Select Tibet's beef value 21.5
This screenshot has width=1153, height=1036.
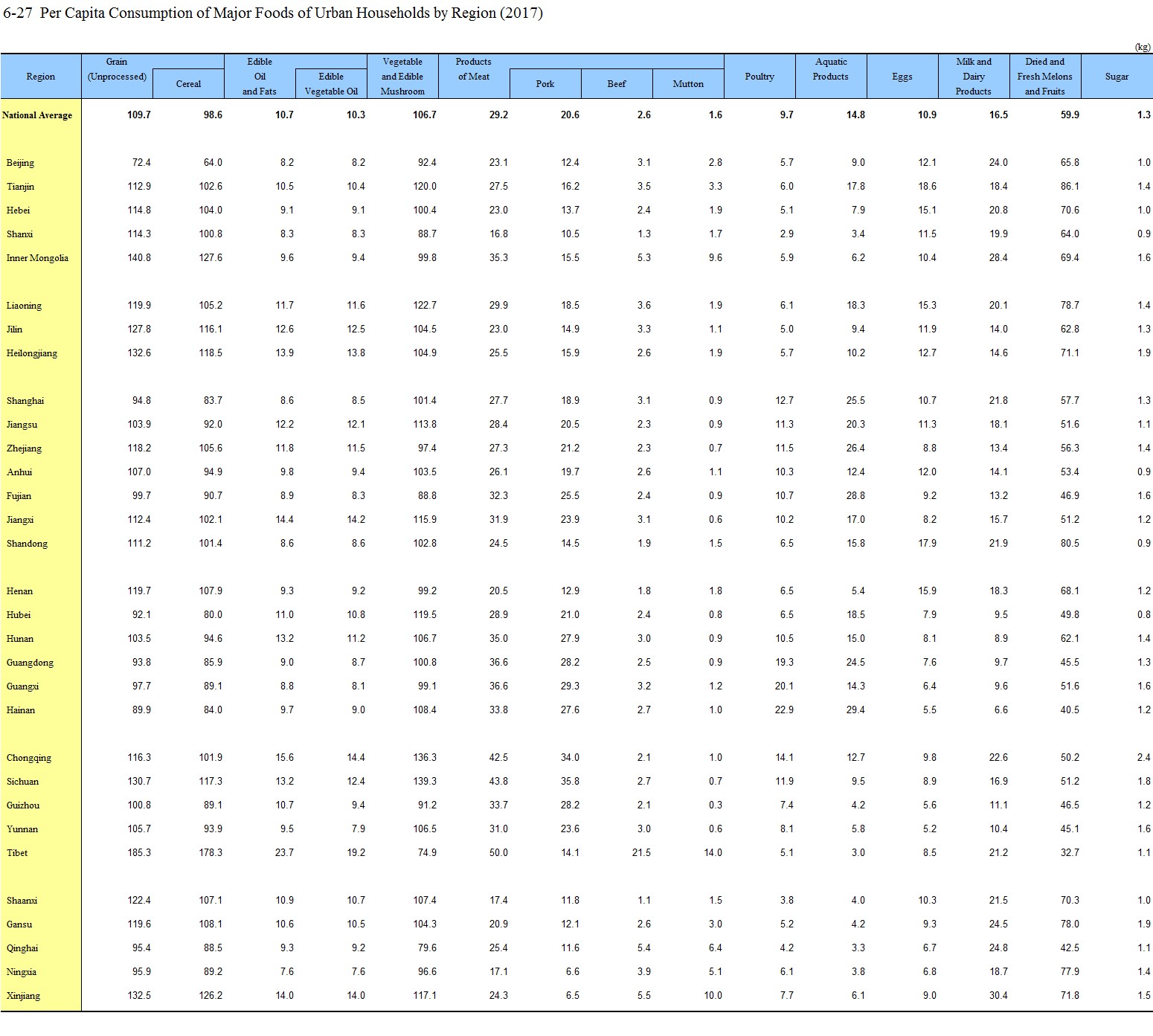pyautogui.click(x=641, y=853)
